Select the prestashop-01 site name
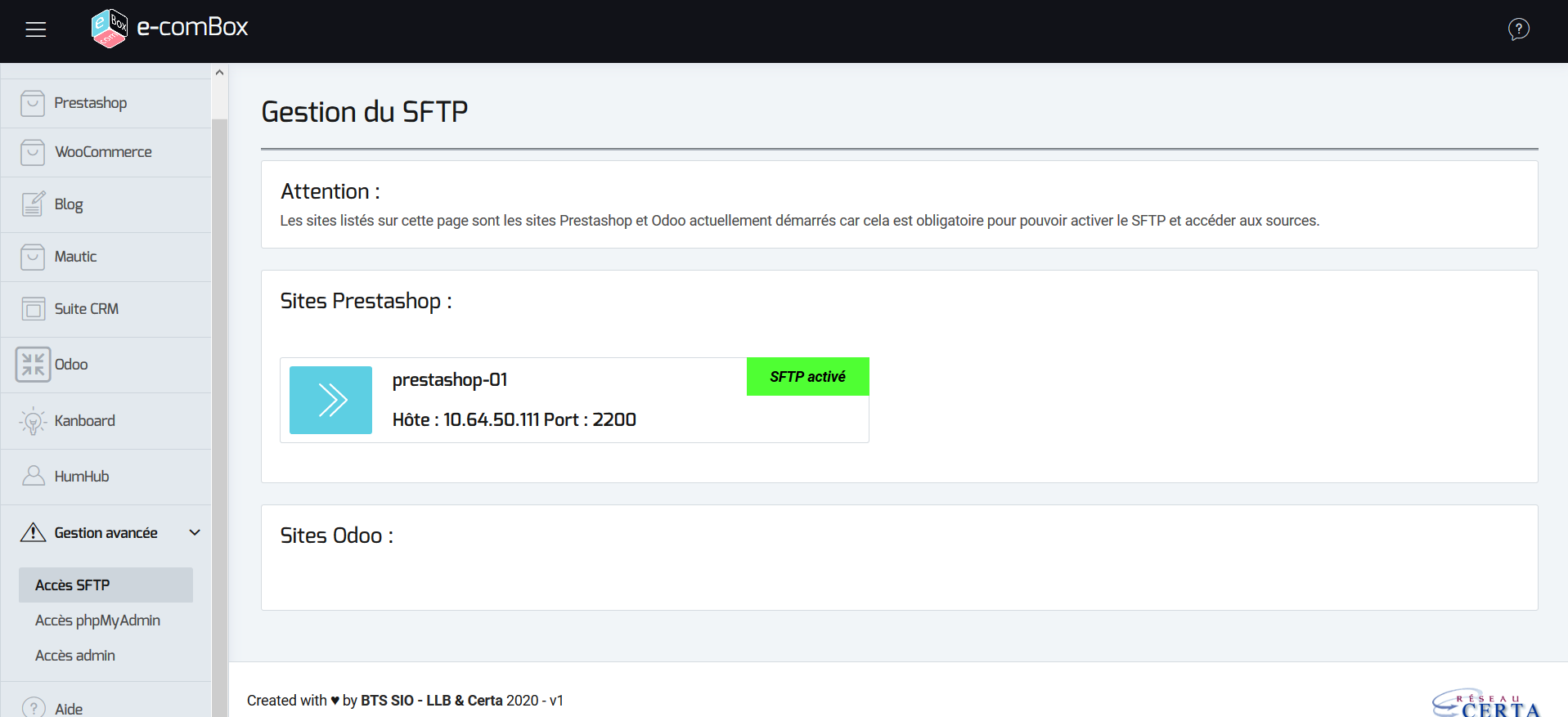Viewport: 1568px width, 717px height. point(450,380)
